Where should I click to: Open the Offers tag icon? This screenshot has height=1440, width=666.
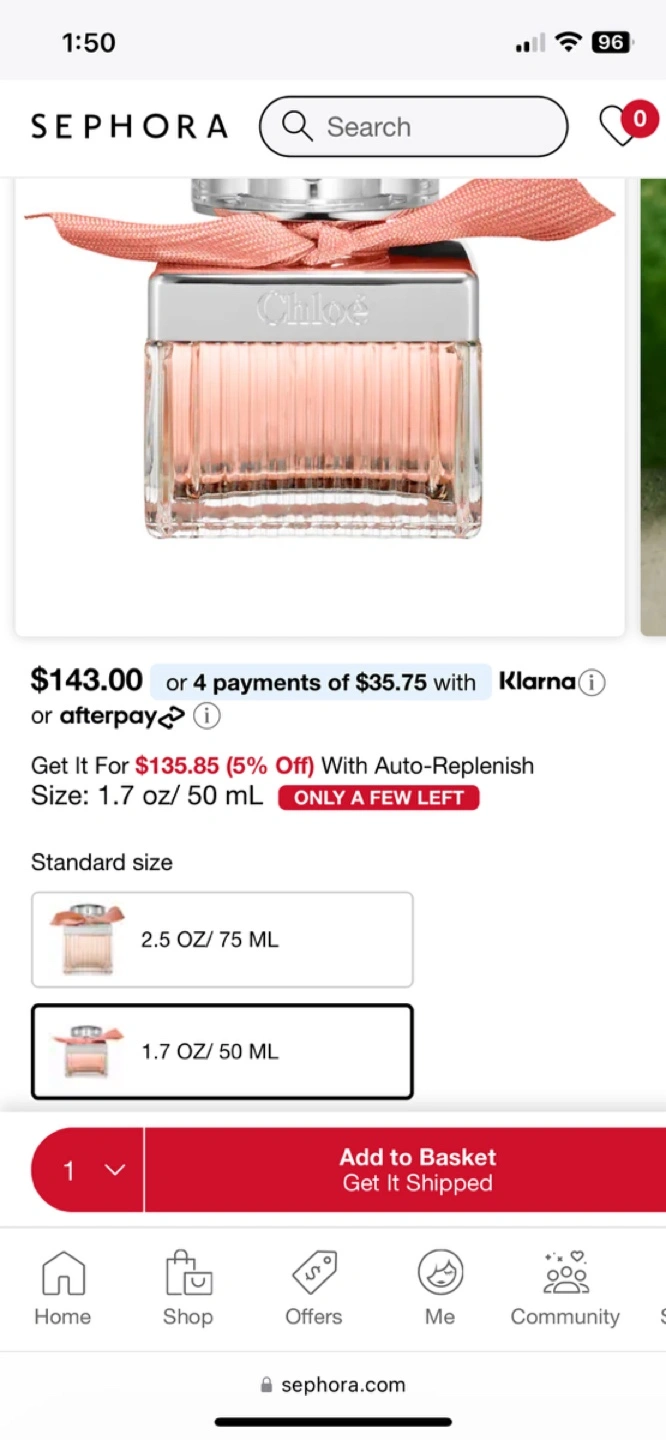coord(314,1288)
